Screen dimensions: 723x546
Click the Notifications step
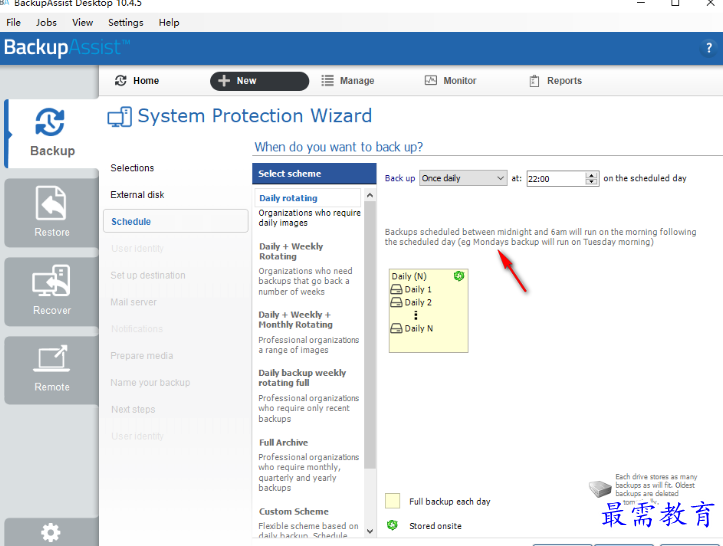point(136,329)
